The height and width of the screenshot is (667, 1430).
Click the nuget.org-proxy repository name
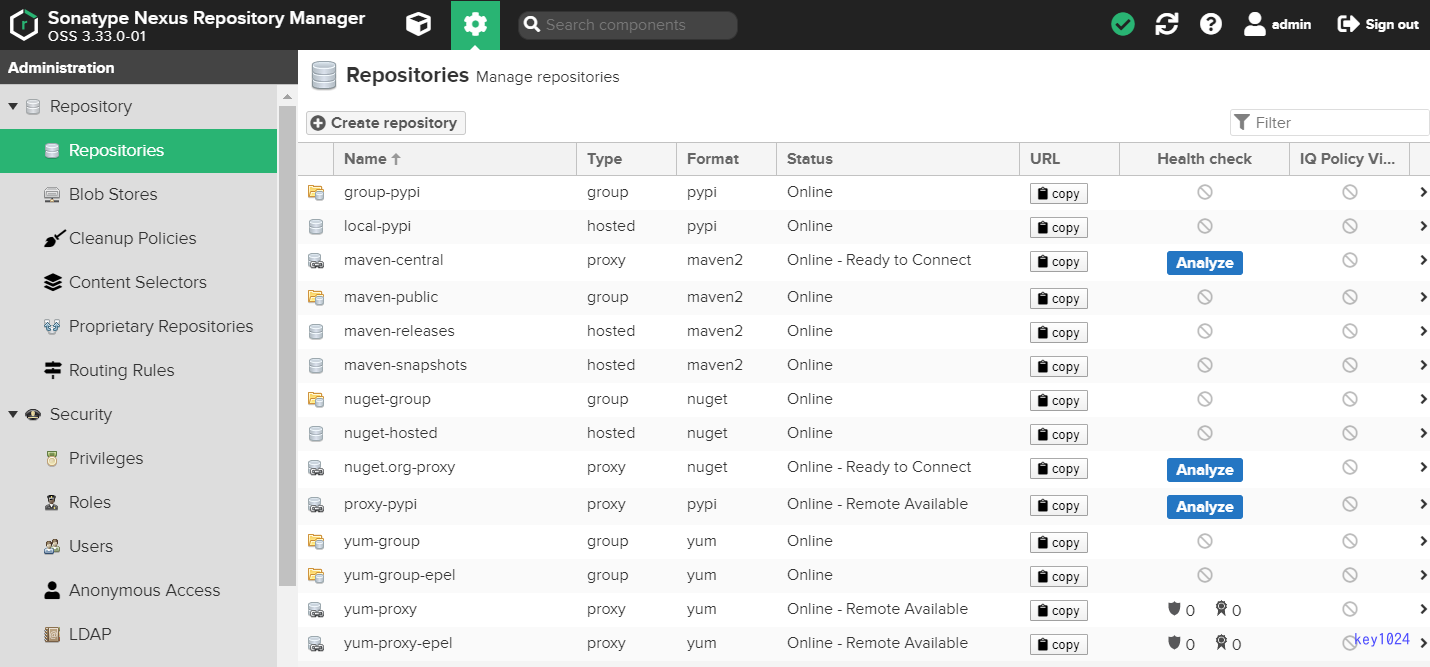(400, 467)
